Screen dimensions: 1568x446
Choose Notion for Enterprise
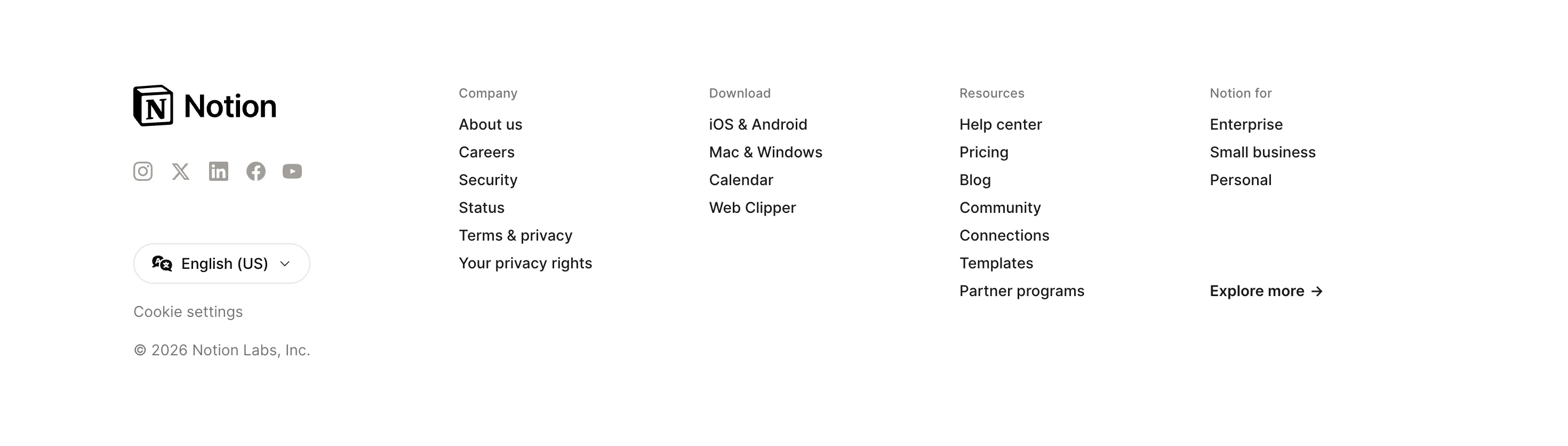click(x=1246, y=124)
